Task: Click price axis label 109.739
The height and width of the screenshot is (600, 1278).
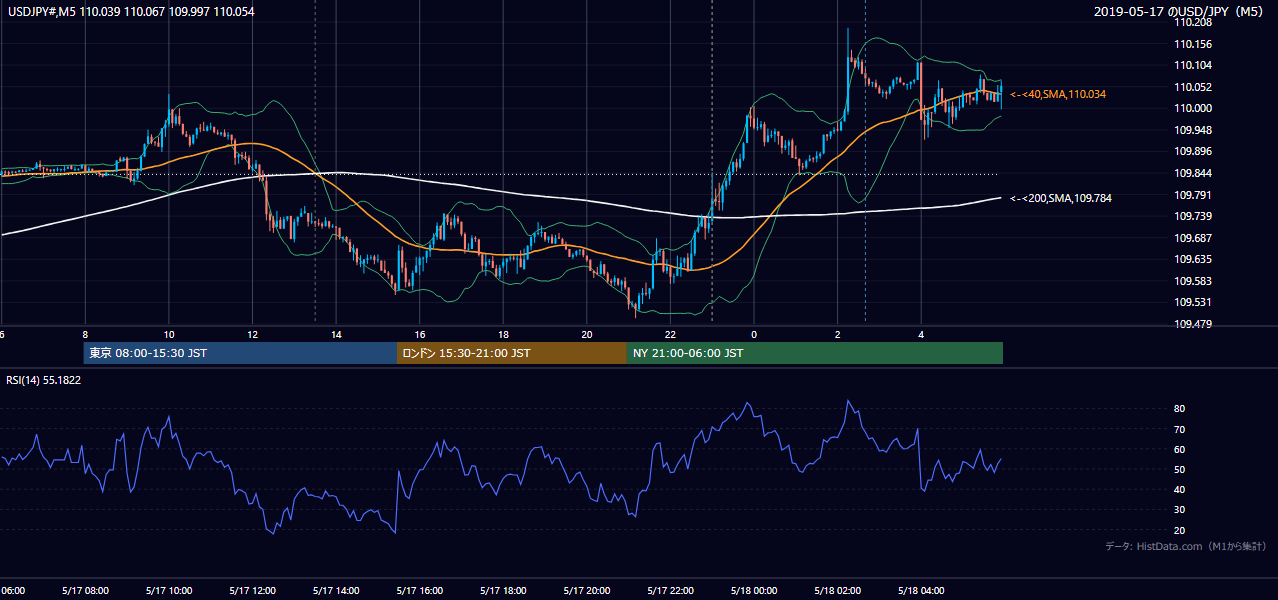Action: click(x=1194, y=217)
